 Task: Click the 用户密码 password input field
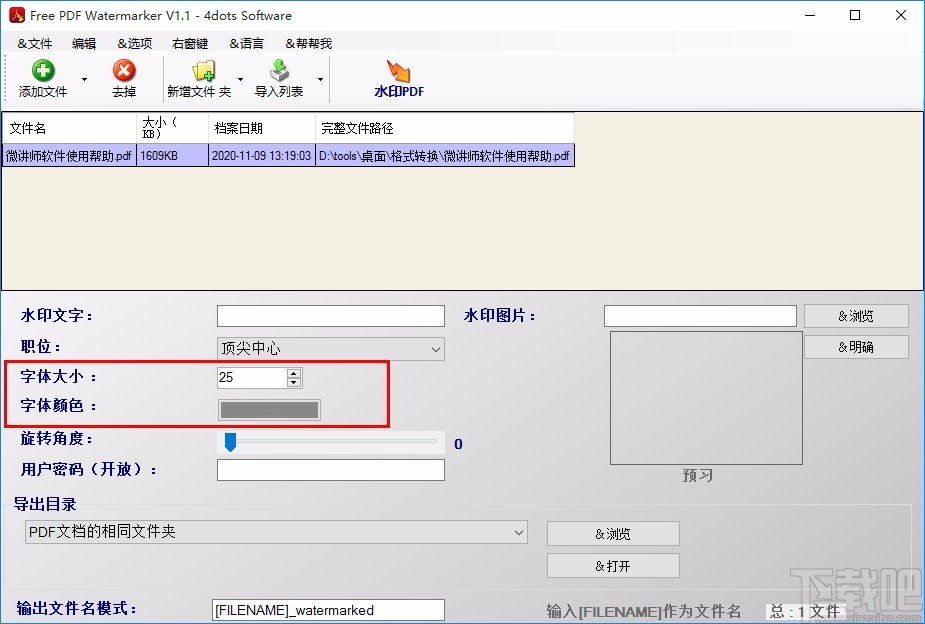[330, 470]
